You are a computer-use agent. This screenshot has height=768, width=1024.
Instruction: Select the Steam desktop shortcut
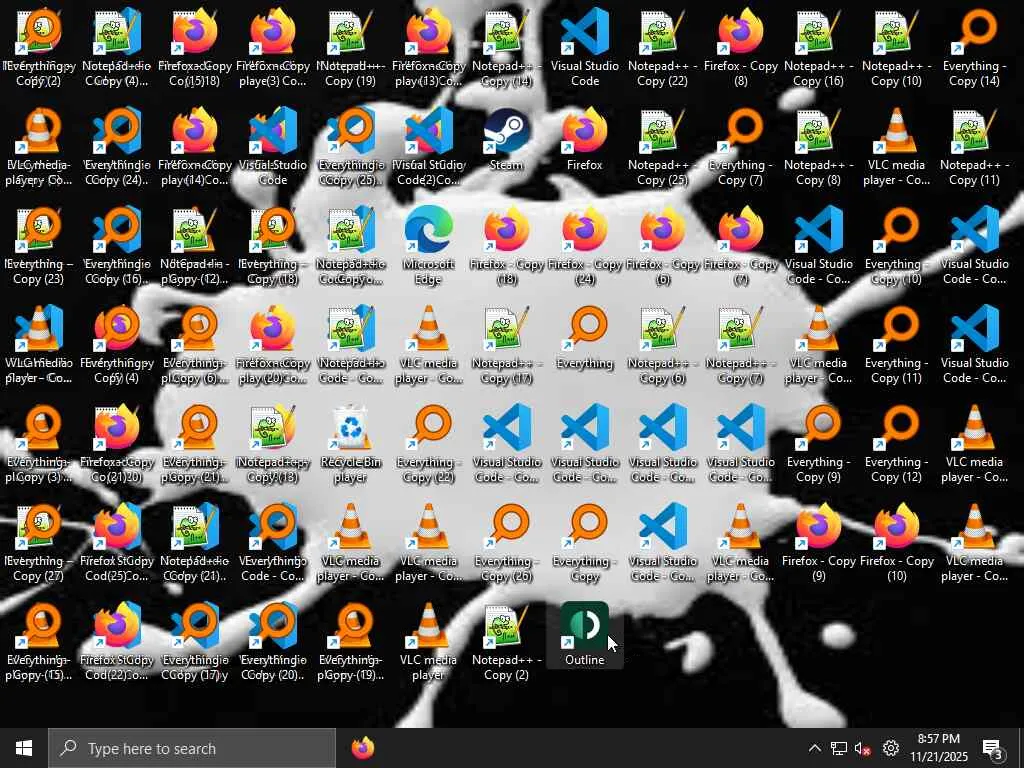506,140
